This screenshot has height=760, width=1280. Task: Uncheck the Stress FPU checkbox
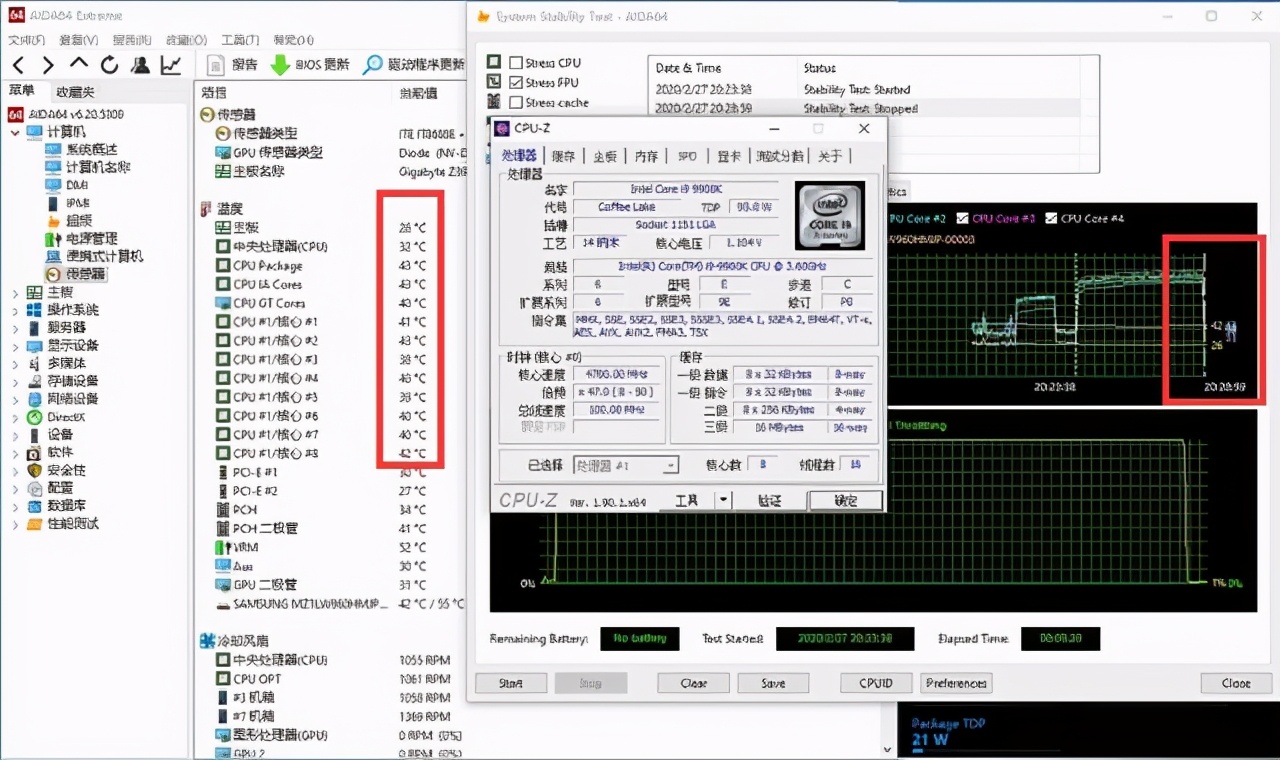pyautogui.click(x=516, y=82)
